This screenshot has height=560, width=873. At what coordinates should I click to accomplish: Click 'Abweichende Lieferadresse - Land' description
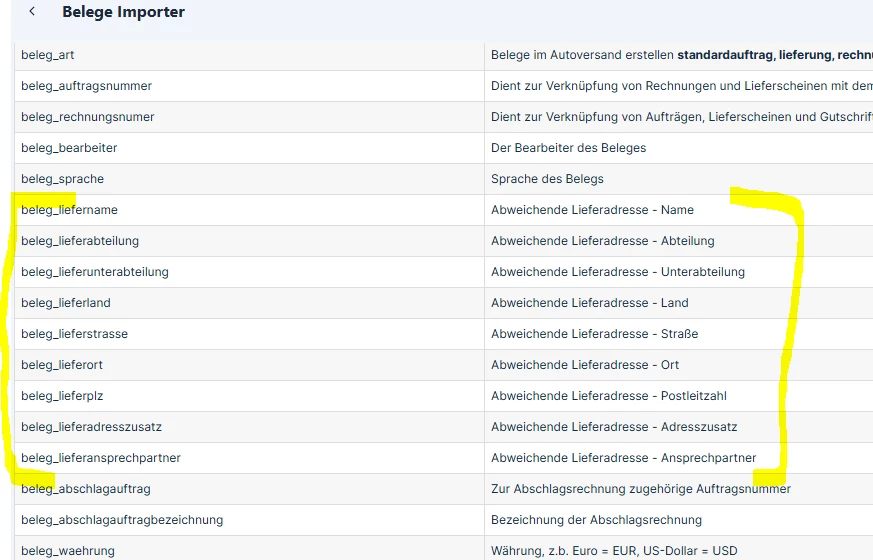click(590, 303)
